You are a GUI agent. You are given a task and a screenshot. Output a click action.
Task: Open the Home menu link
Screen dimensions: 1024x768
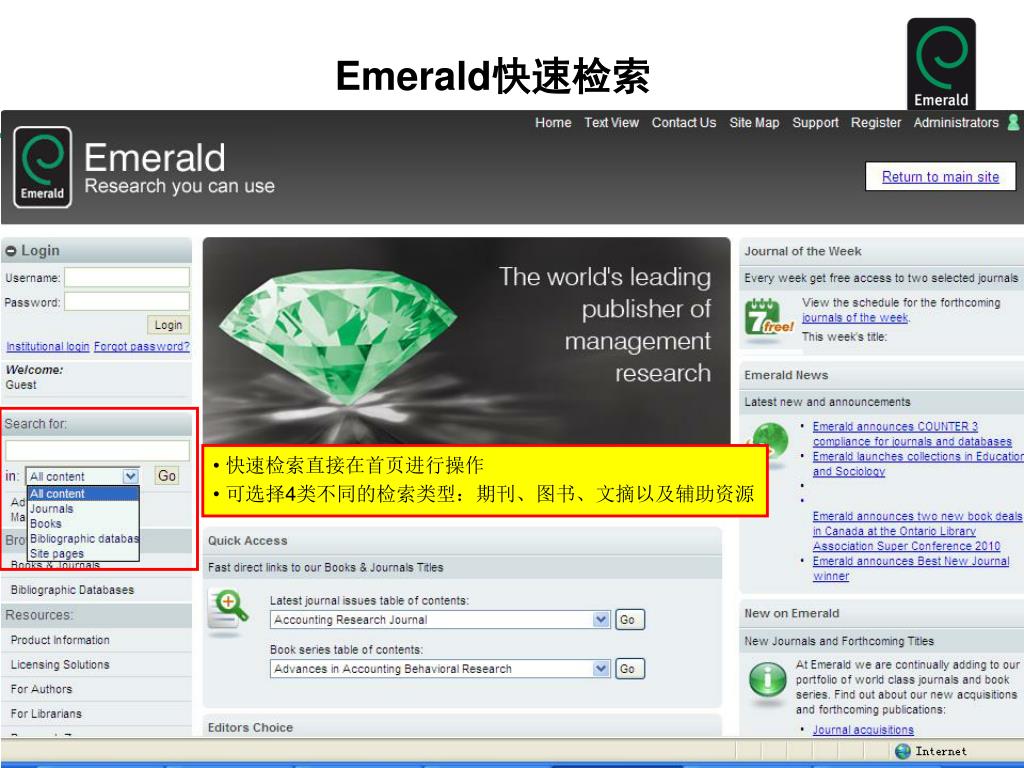(553, 123)
